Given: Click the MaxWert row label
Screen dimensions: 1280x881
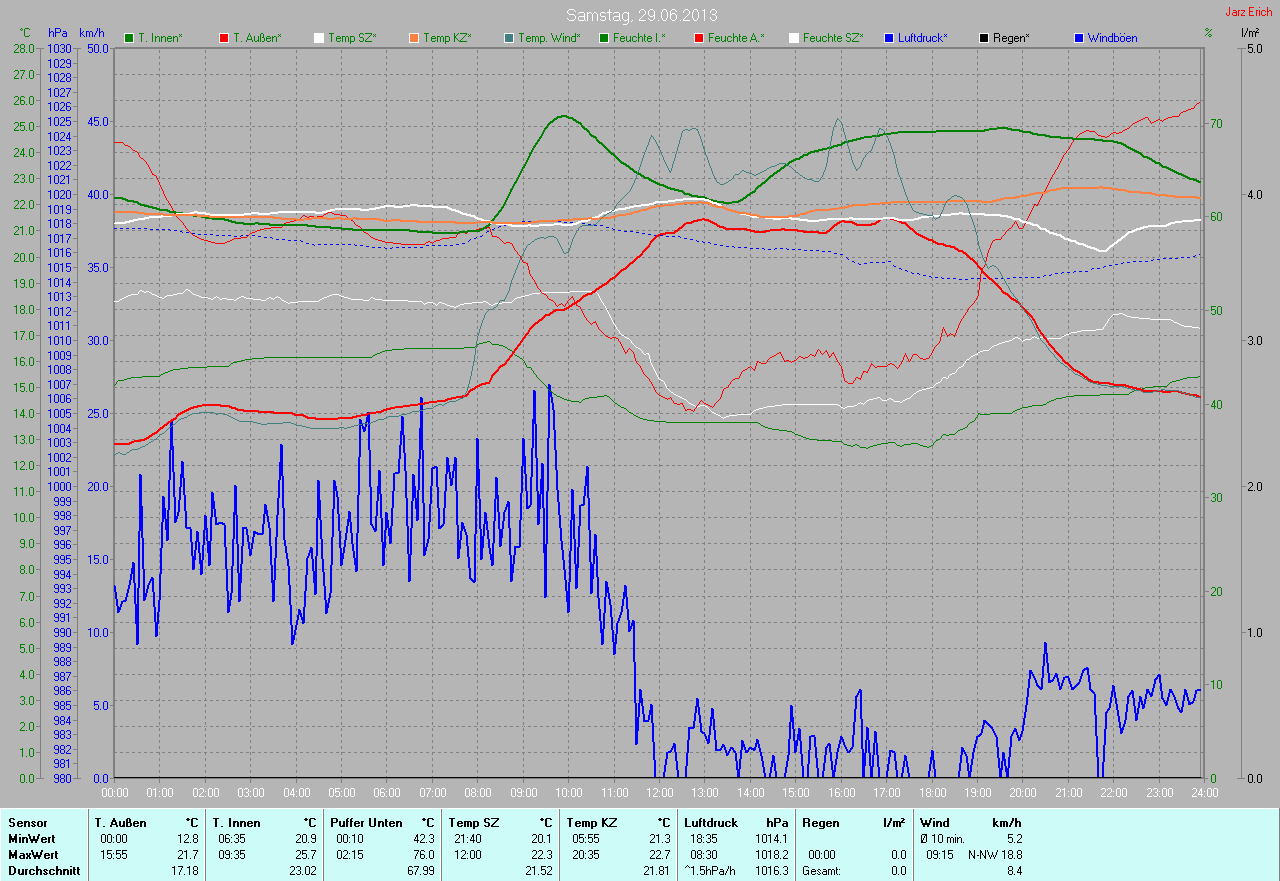Looking at the screenshot, I should tap(32, 855).
